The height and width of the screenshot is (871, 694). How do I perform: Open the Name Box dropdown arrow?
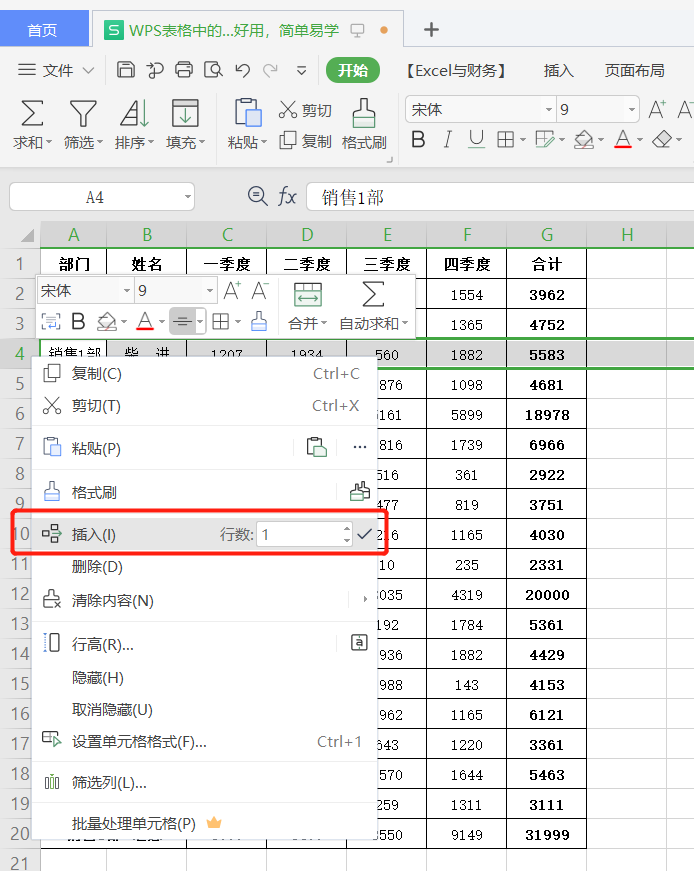point(188,197)
